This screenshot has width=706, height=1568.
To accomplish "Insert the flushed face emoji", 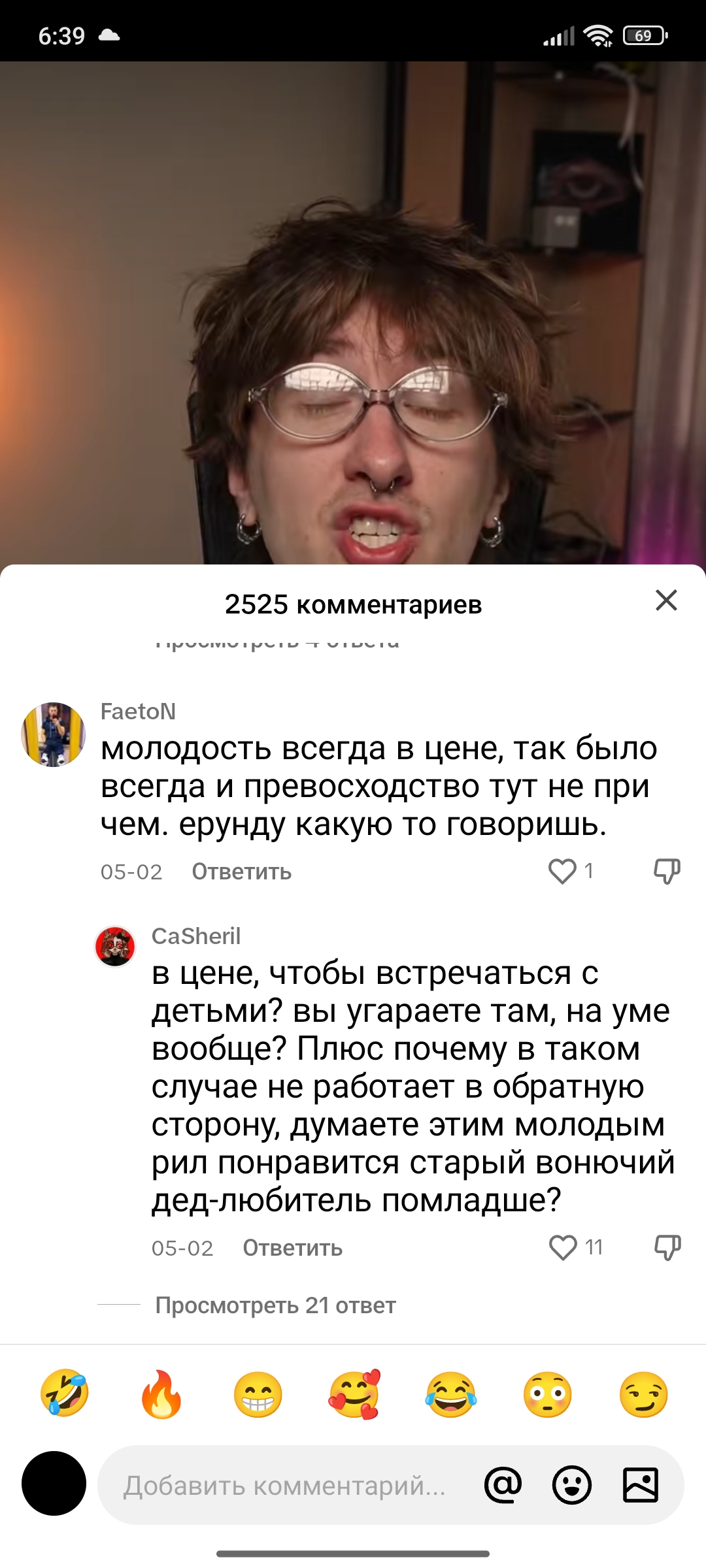I will point(548,1394).
